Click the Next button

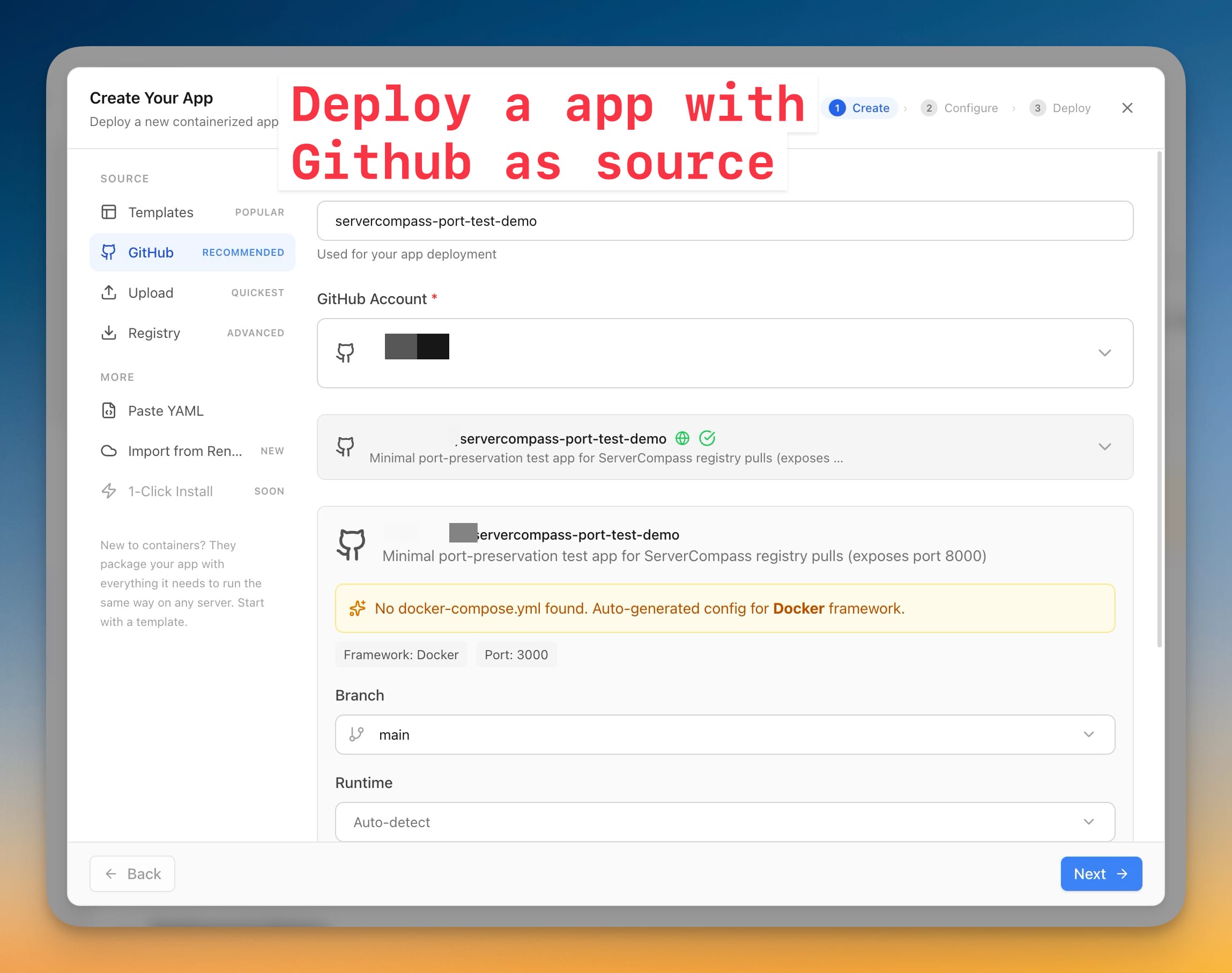click(x=1101, y=873)
